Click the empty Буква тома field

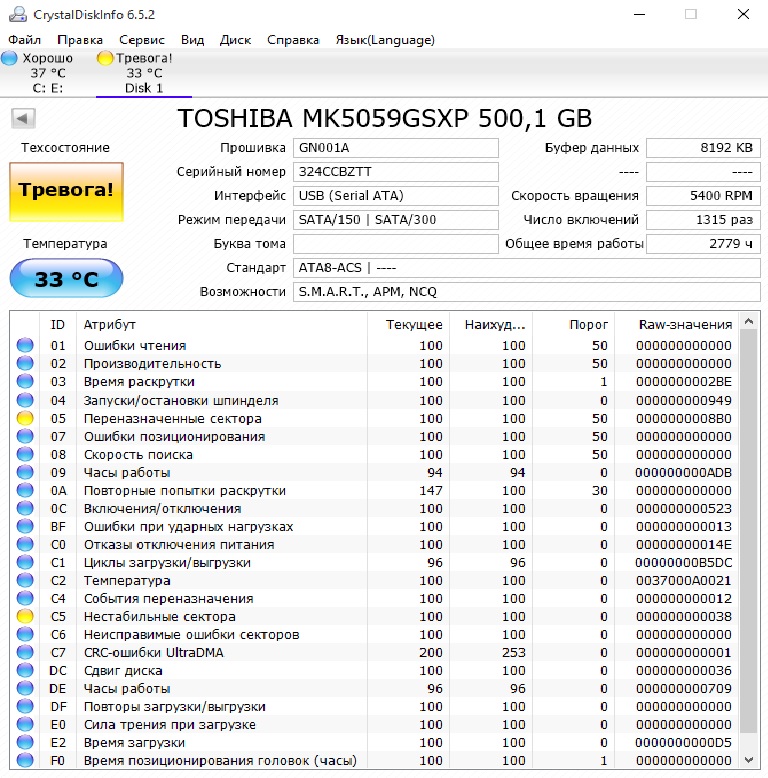coord(395,244)
